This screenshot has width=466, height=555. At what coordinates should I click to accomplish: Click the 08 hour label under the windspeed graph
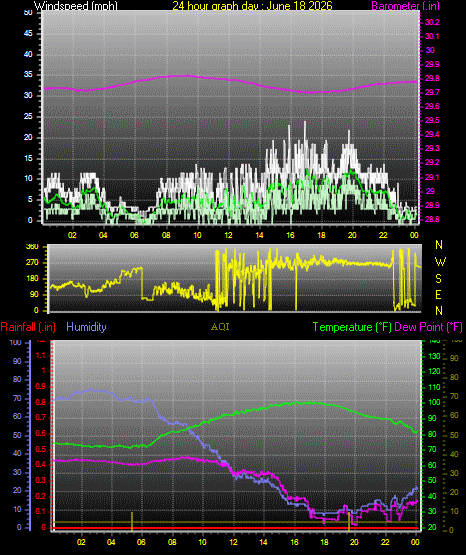pos(166,235)
